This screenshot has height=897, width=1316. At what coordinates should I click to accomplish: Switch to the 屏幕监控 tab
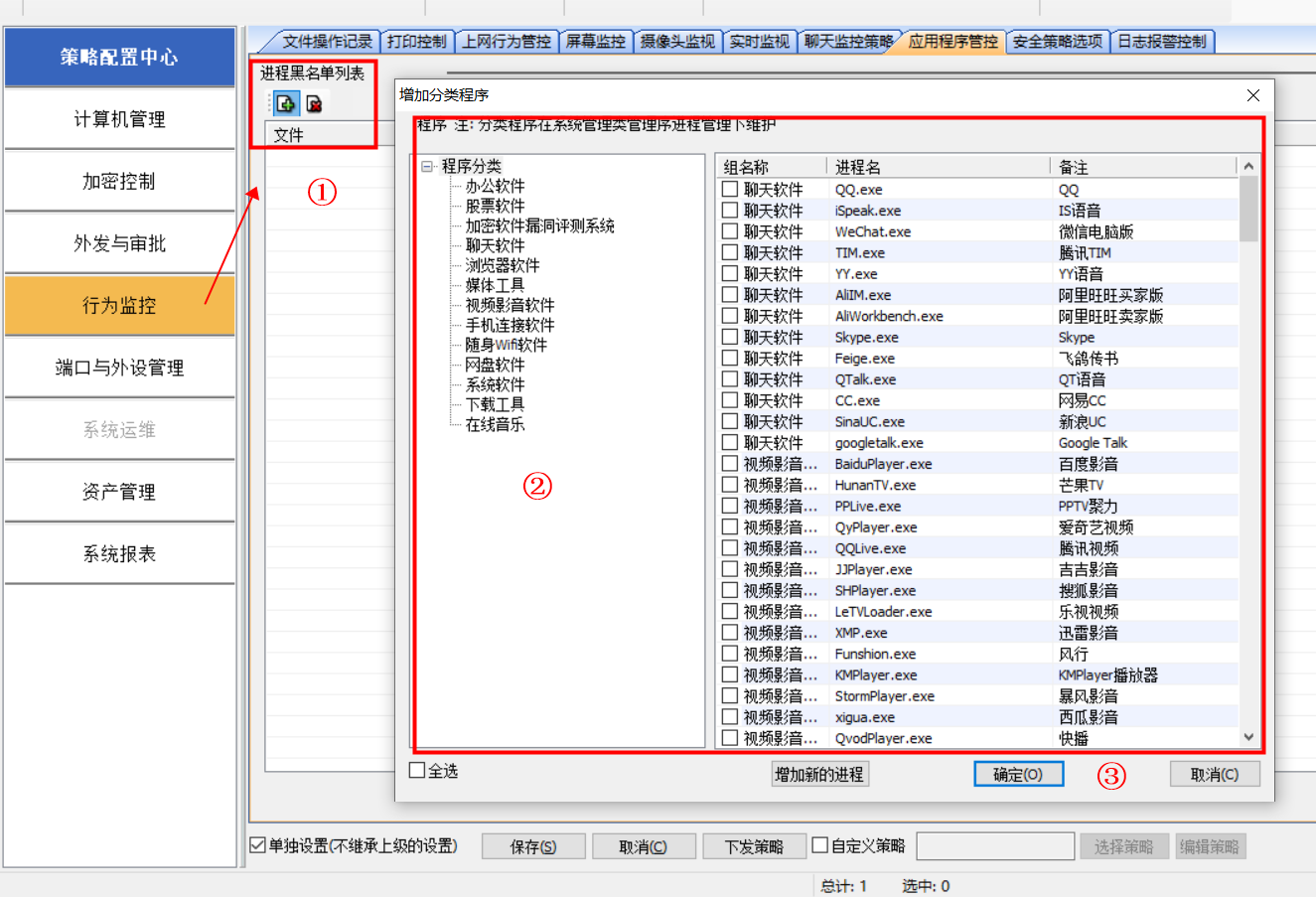point(595,42)
